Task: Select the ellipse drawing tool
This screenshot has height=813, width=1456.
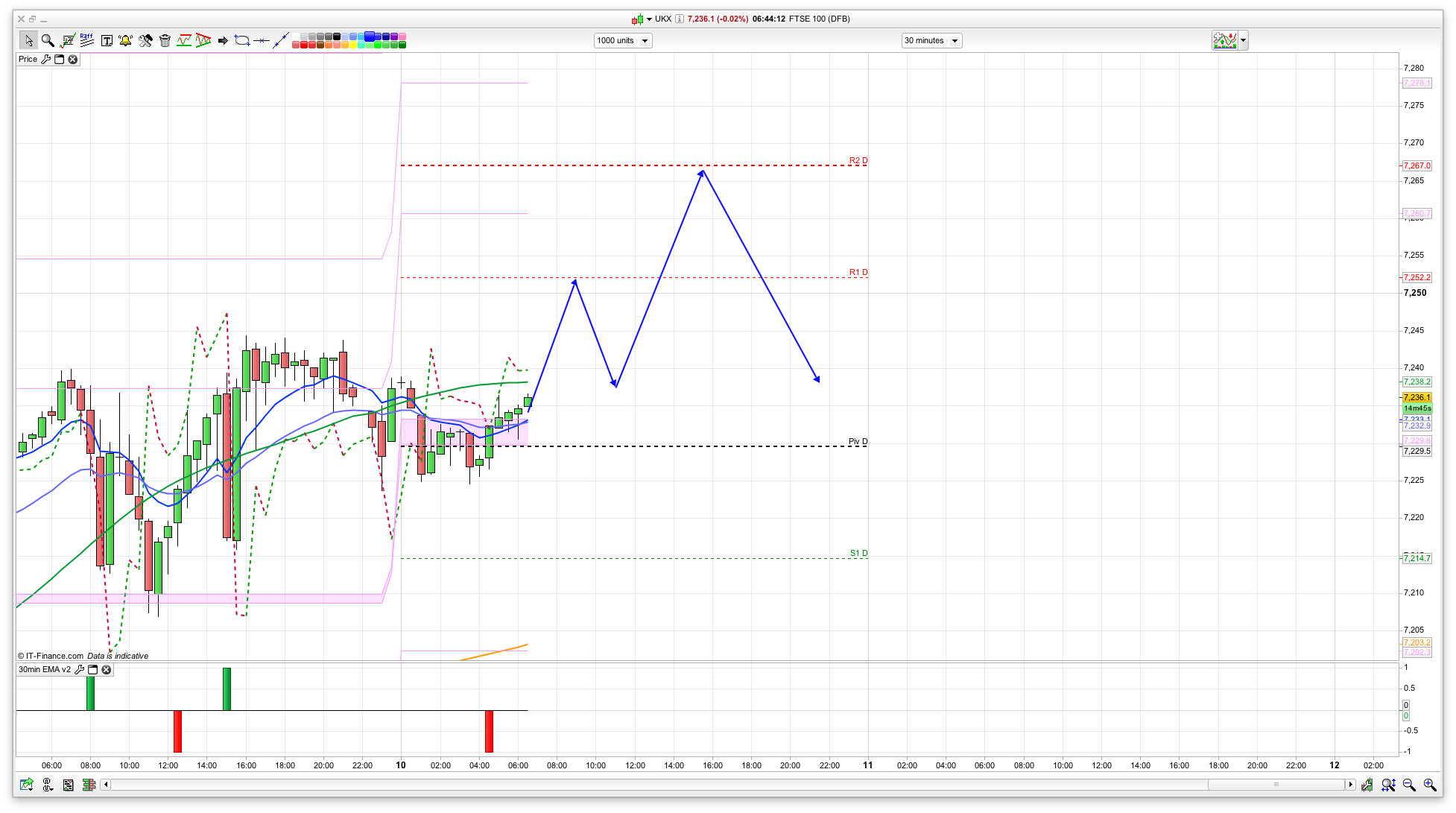Action: [x=241, y=40]
